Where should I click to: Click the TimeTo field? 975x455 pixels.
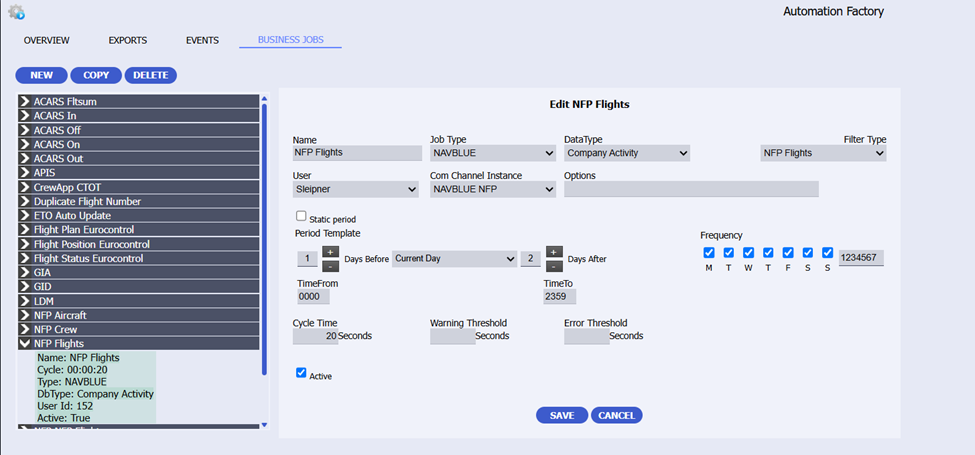point(560,297)
